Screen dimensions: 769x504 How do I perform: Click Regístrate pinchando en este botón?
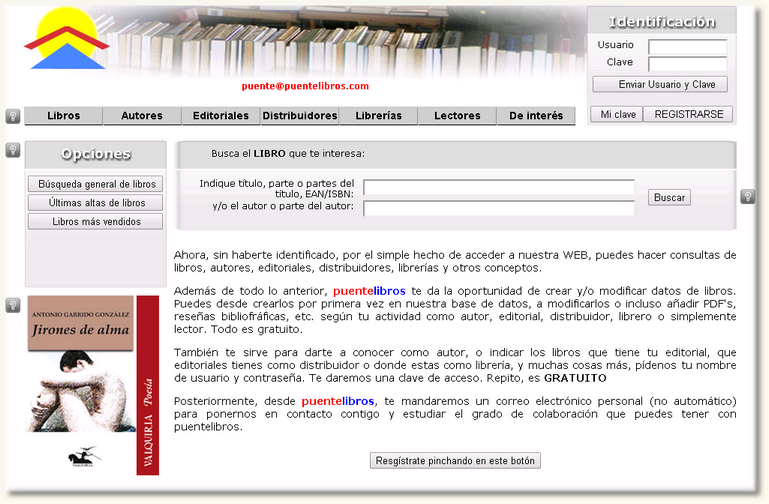455,461
